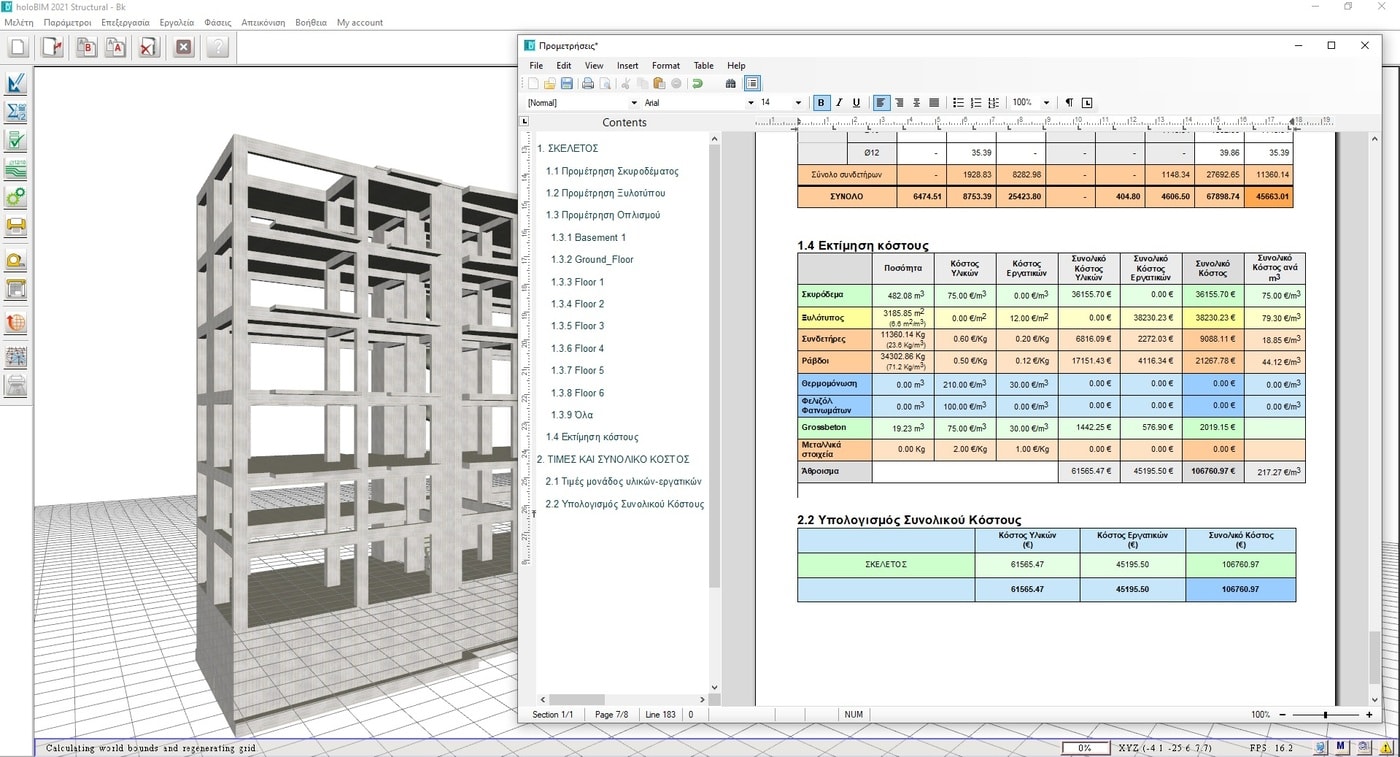The height and width of the screenshot is (757, 1400).
Task: Apply a numbered list
Action: (976, 102)
